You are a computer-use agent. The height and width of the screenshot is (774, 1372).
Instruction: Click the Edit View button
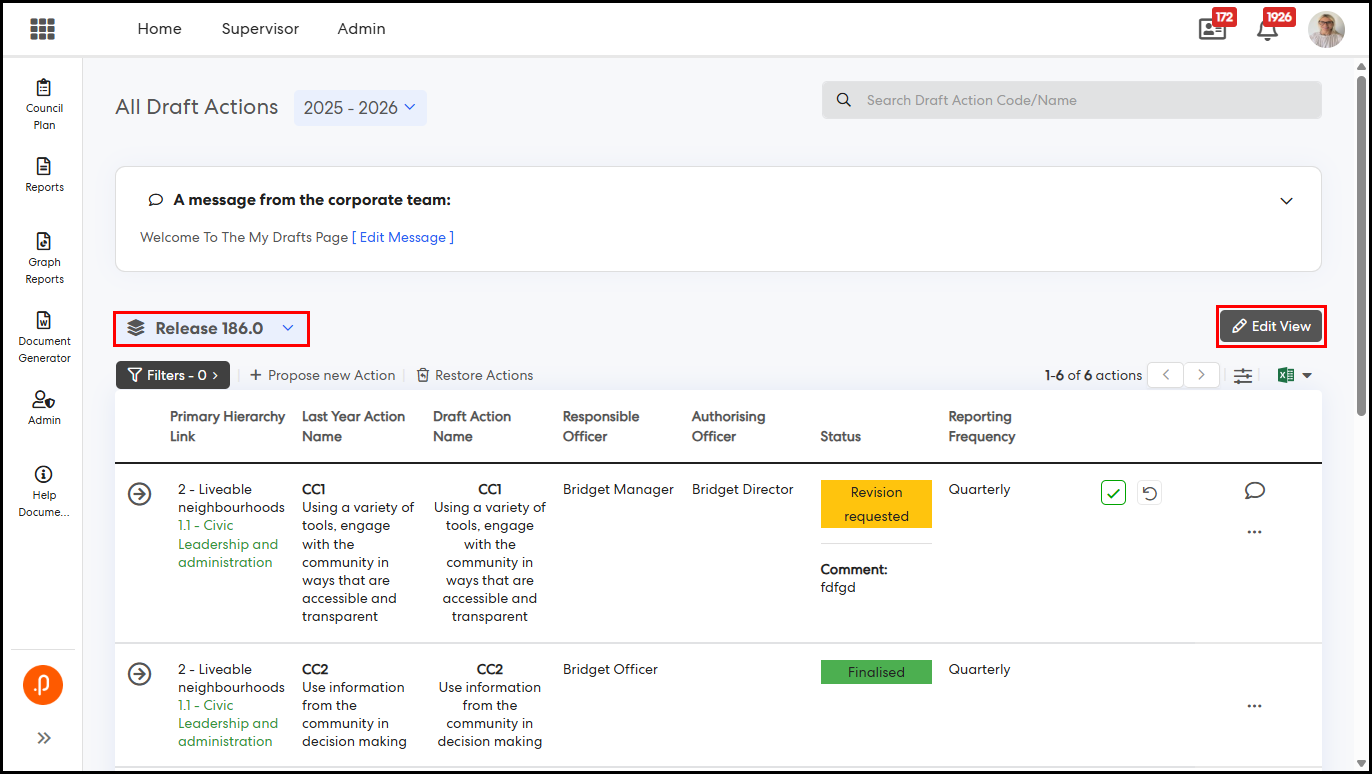[1271, 326]
